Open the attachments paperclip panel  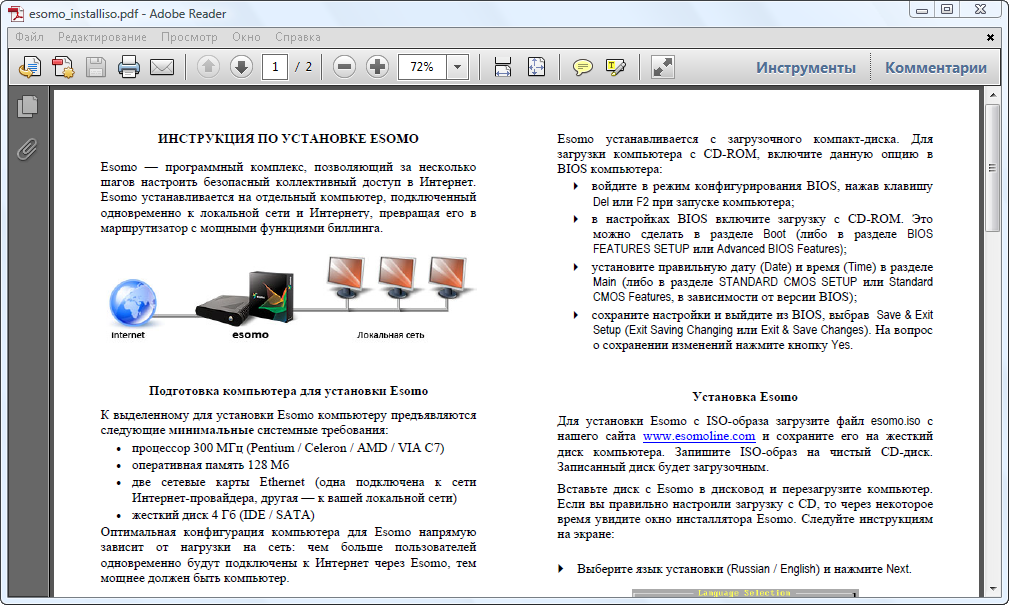tap(27, 149)
